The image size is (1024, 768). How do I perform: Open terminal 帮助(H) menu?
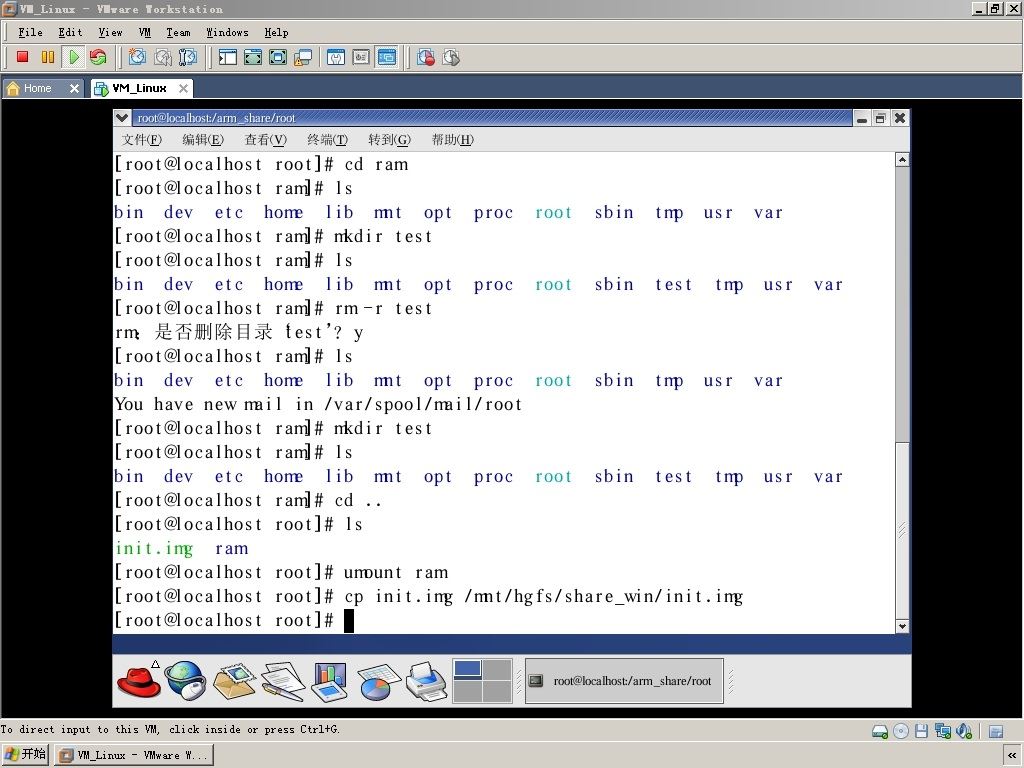tap(453, 139)
